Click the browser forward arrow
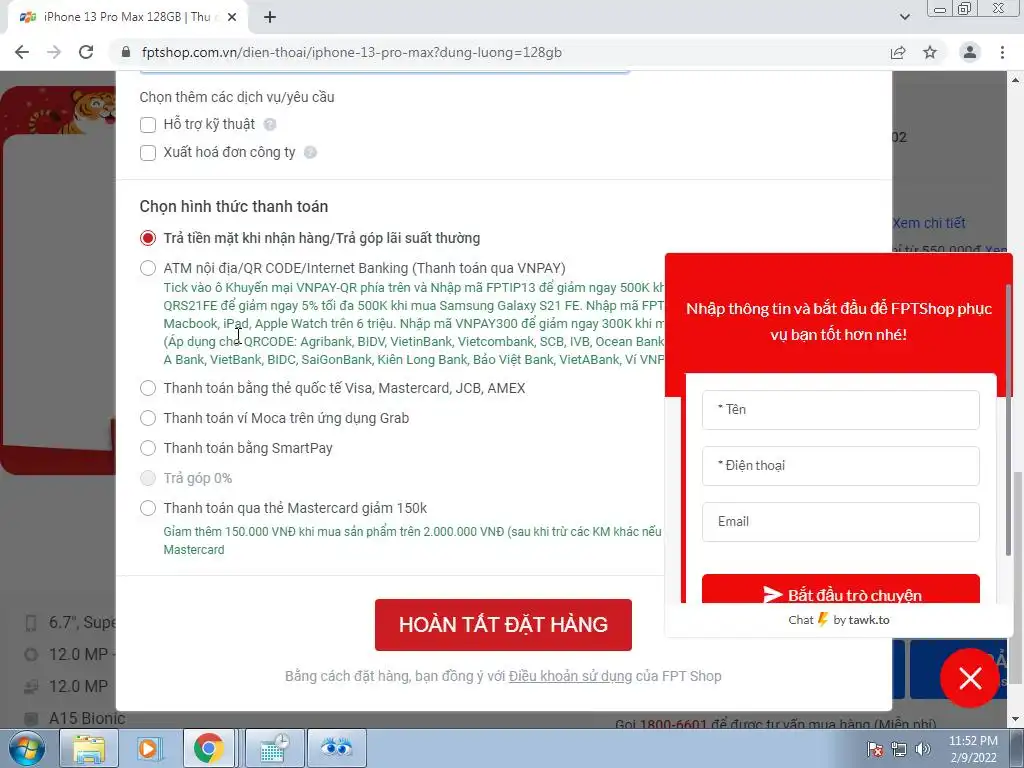 click(54, 52)
